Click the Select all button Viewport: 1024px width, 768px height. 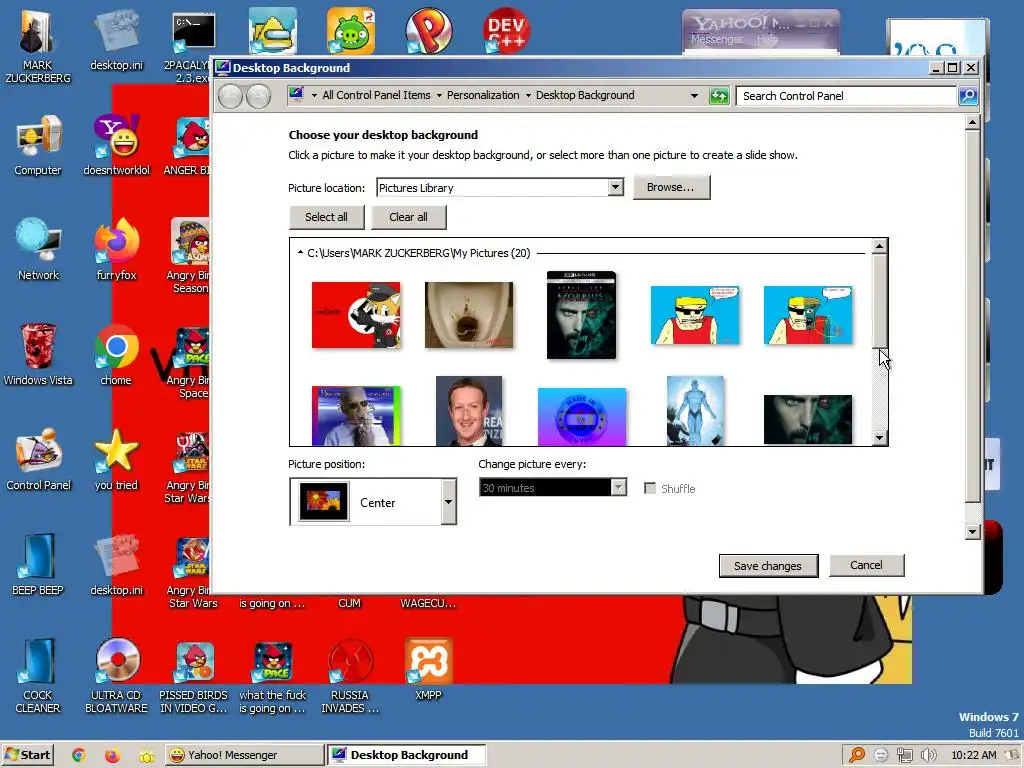tap(327, 217)
